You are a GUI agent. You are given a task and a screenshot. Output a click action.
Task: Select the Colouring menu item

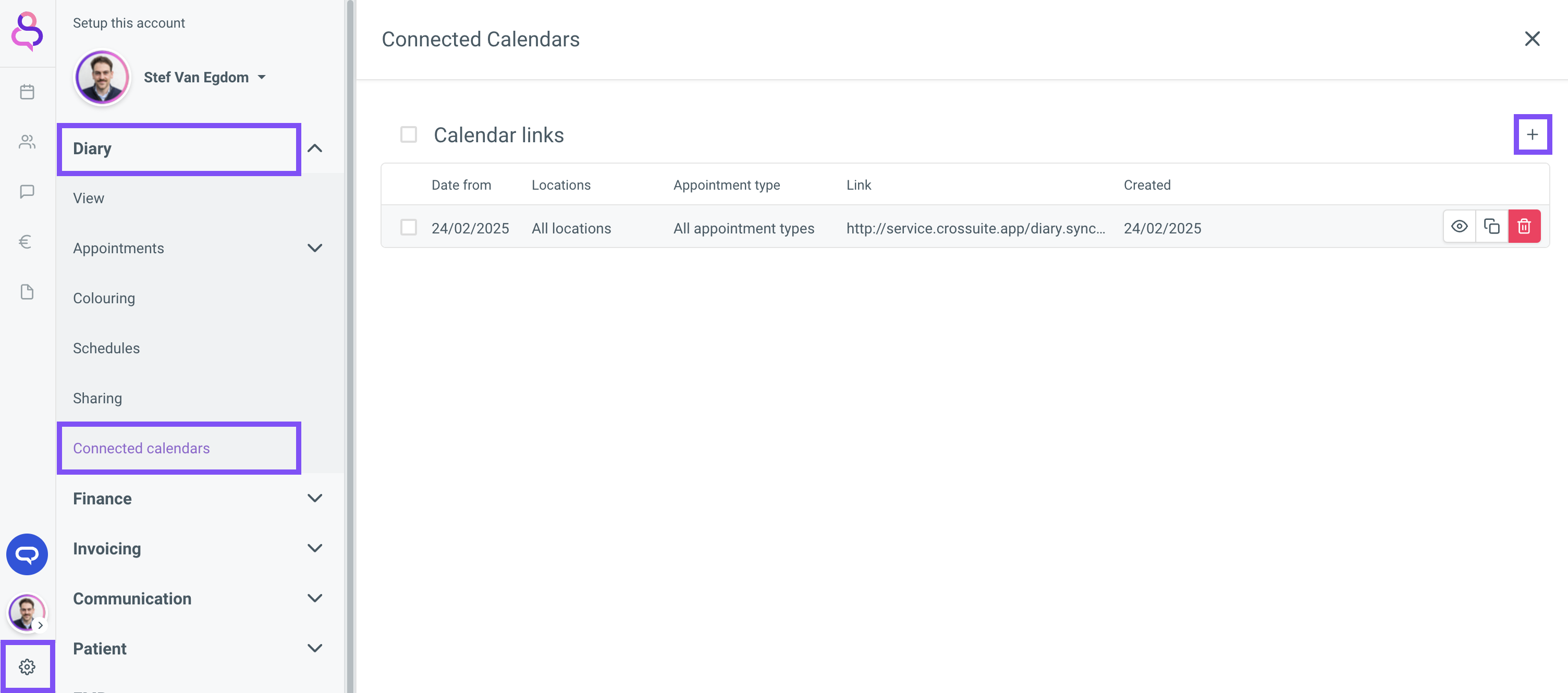104,298
